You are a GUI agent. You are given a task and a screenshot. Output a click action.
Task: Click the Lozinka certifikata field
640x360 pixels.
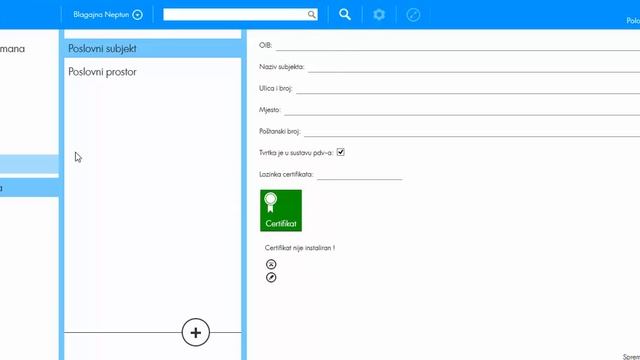(360, 174)
